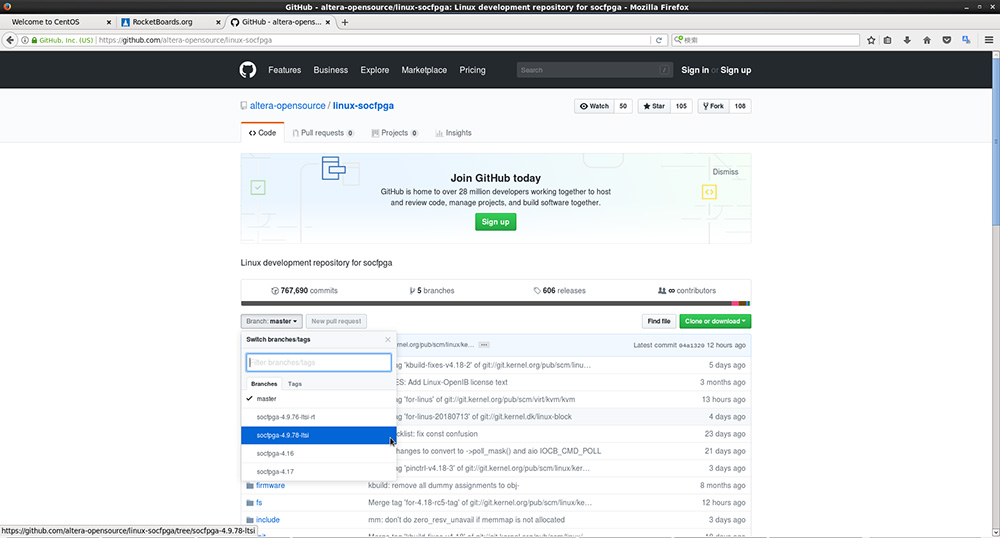Screen dimensions: 1000x538
Task: Save page to Pocket icon
Action: (946, 40)
